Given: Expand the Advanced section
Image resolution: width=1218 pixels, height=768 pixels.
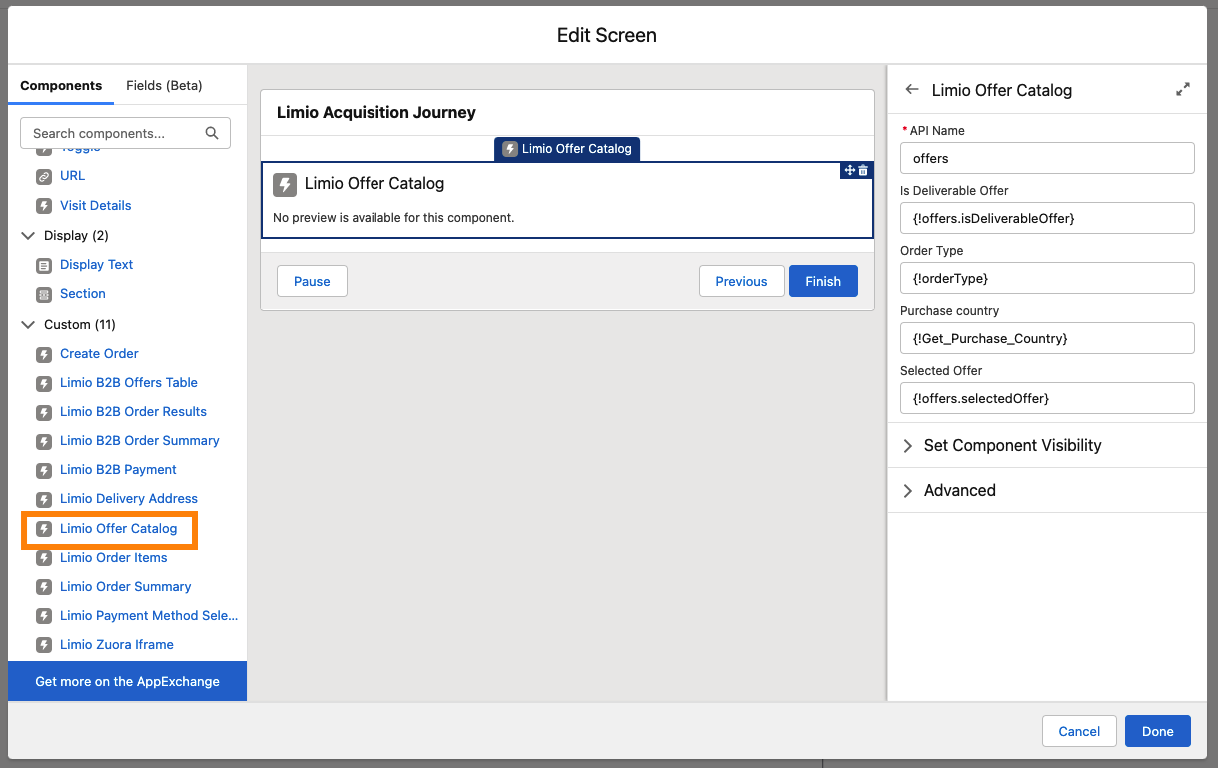Looking at the screenshot, I should click(x=908, y=491).
